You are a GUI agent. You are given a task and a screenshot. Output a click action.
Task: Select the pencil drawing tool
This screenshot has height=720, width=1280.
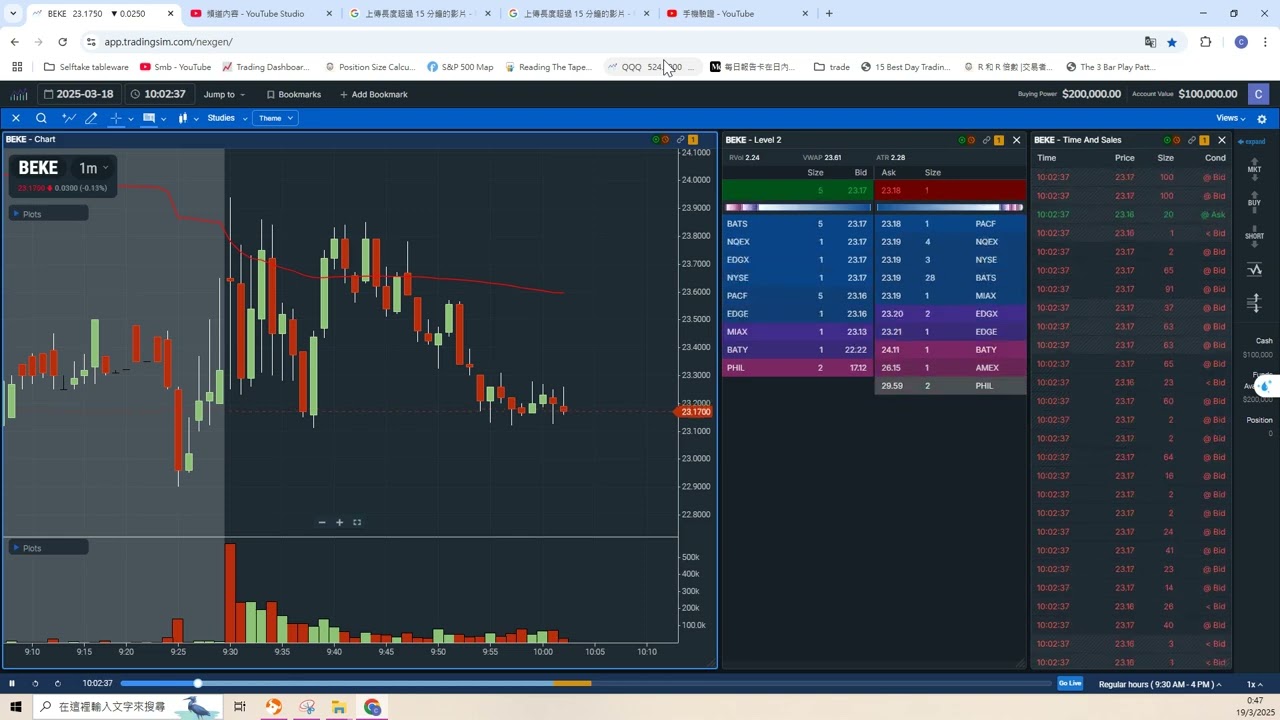[91, 118]
